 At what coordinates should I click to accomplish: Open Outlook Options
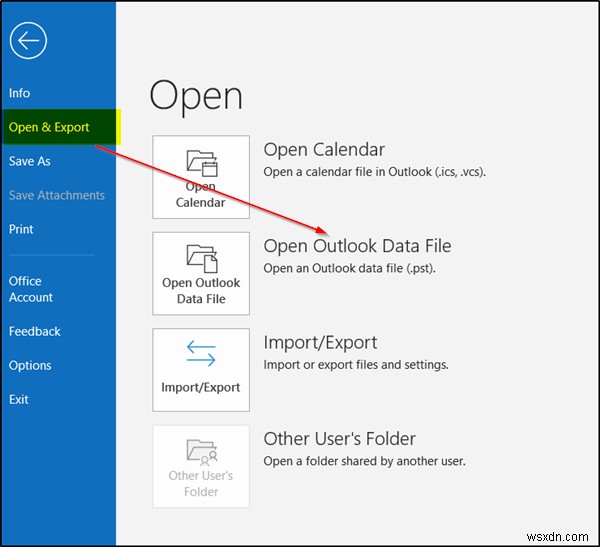click(30, 365)
